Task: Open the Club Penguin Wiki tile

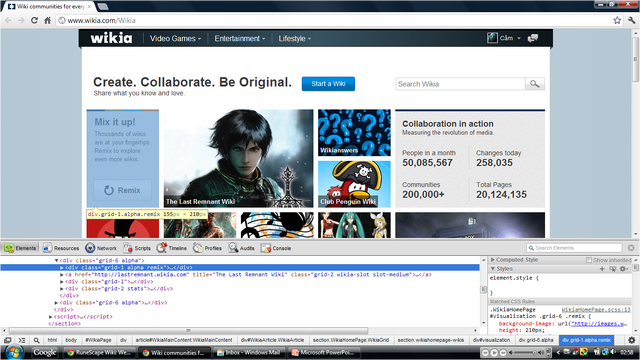Action: coord(354,184)
